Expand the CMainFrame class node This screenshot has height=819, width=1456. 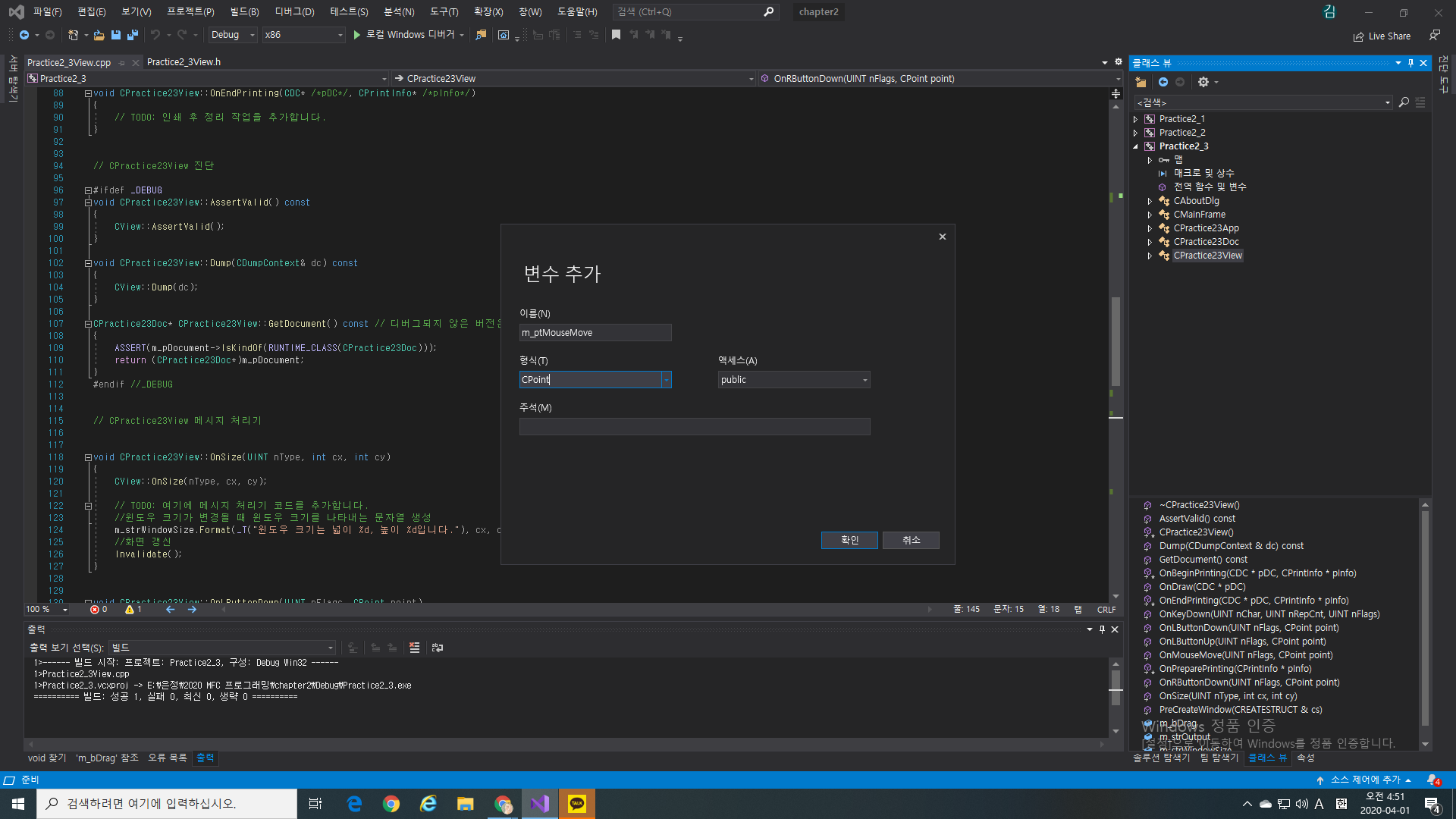coord(1150,215)
